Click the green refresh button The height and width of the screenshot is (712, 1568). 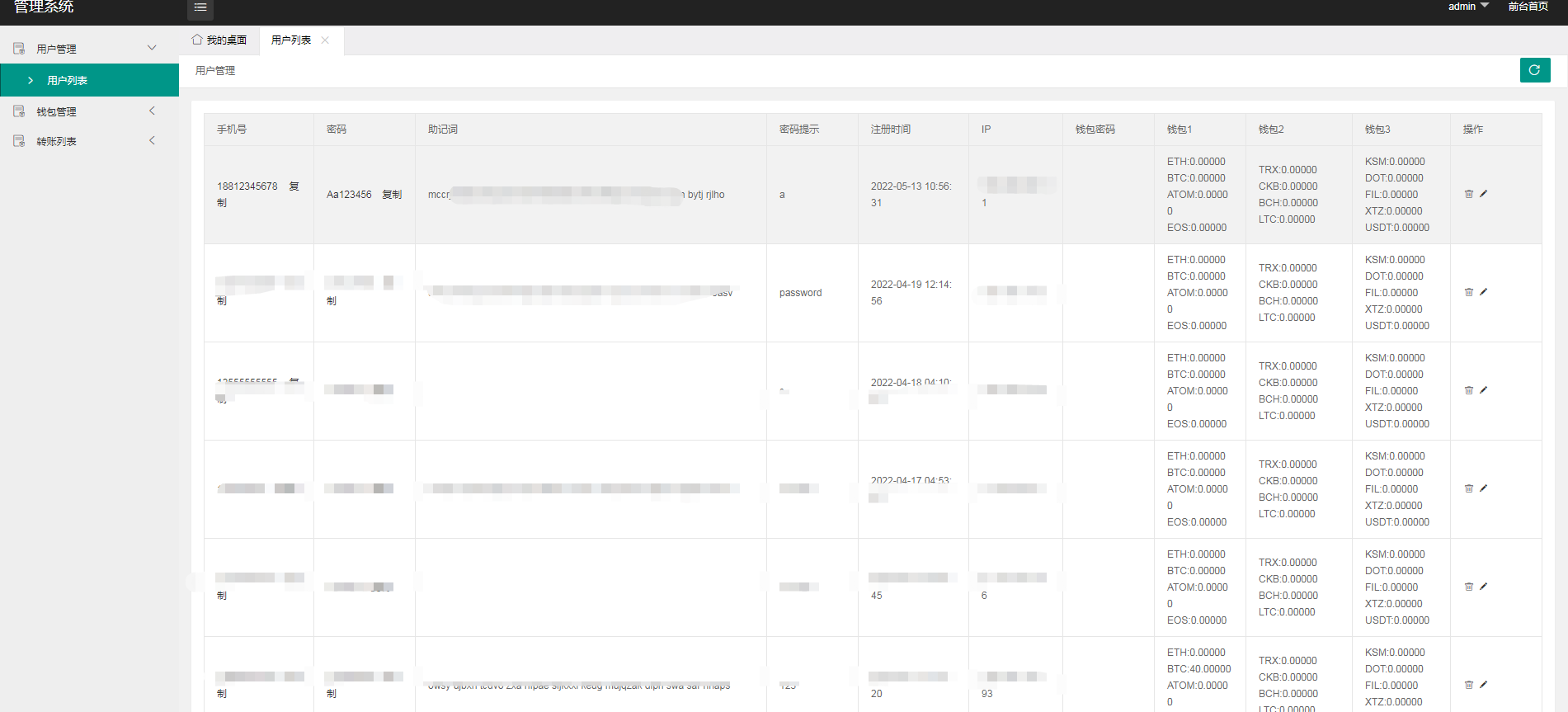[x=1535, y=70]
